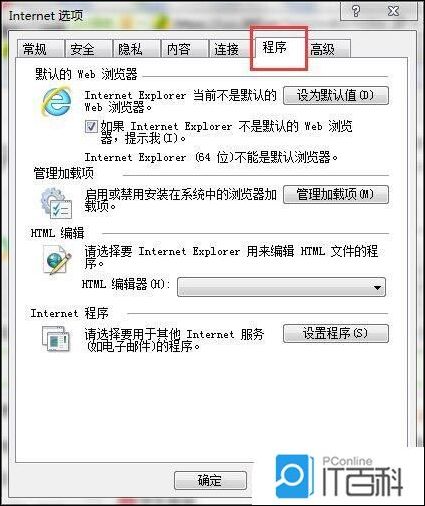
Task: Click the Internet Explorer logo icon
Action: [x=56, y=101]
